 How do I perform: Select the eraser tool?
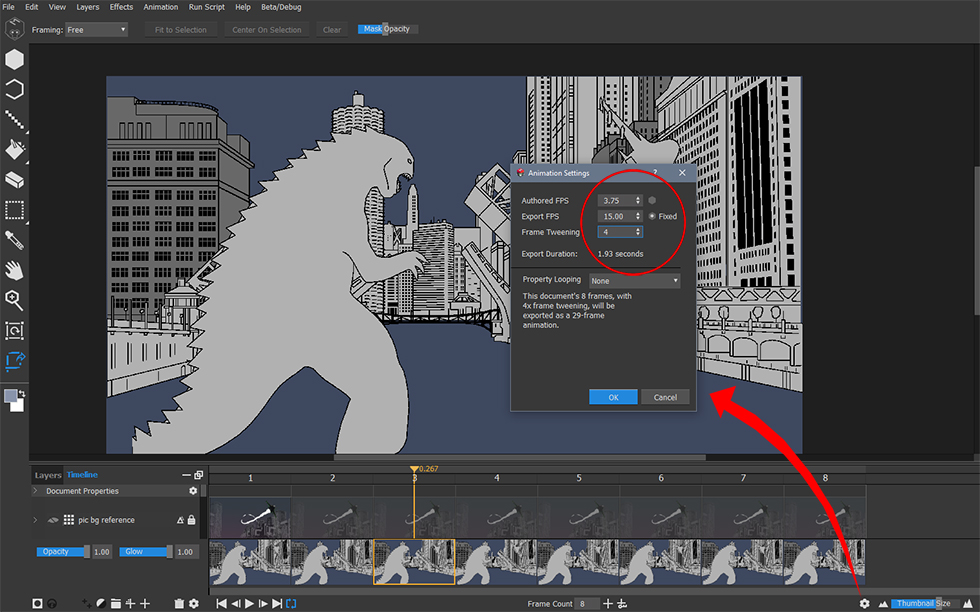click(14, 180)
